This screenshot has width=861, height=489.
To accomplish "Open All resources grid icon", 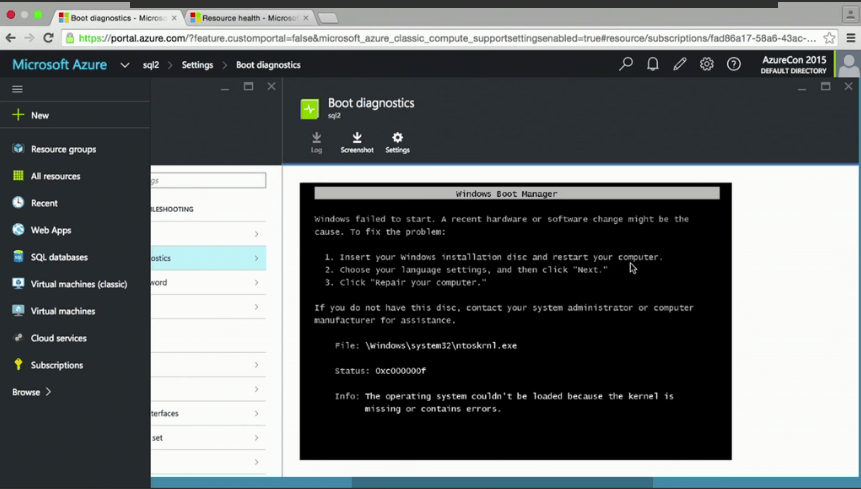I will [x=18, y=176].
